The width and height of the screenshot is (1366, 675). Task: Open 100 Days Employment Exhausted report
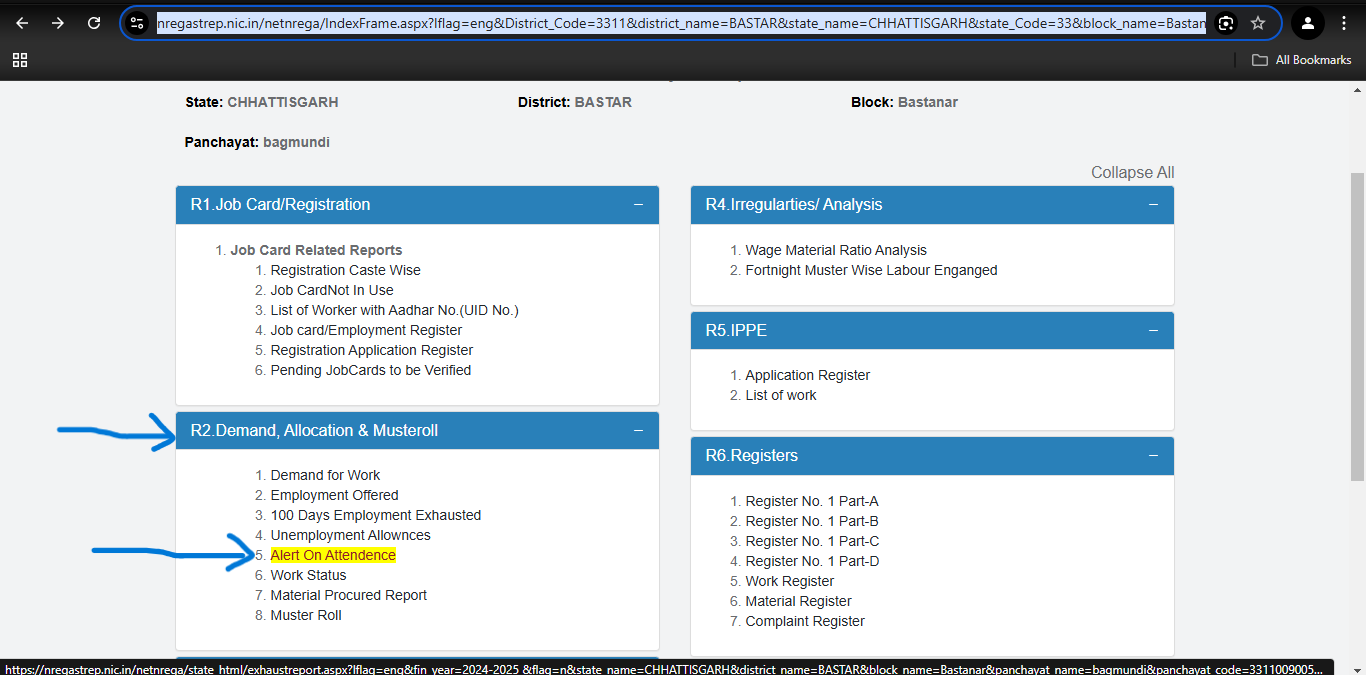pyautogui.click(x=376, y=515)
